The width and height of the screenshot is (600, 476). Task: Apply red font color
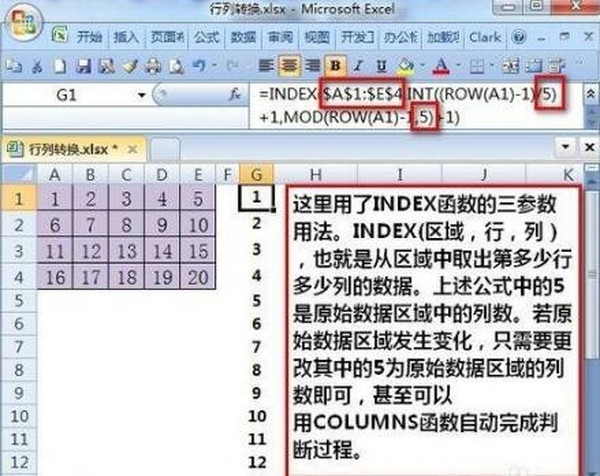point(441,66)
